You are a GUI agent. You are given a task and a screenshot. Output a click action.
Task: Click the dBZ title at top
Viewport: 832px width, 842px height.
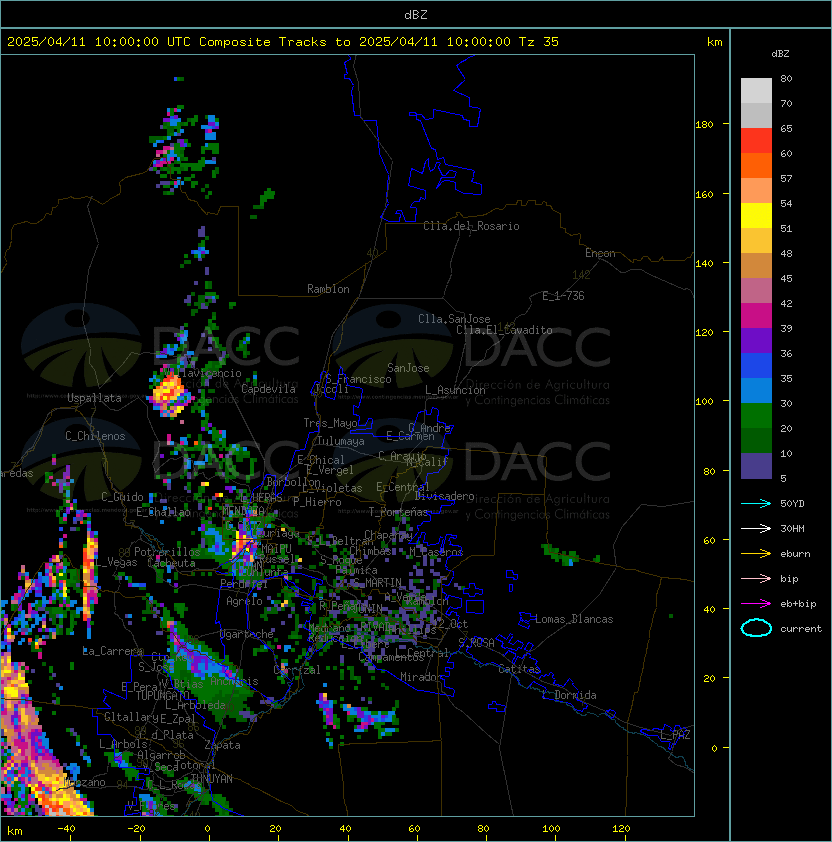(416, 14)
